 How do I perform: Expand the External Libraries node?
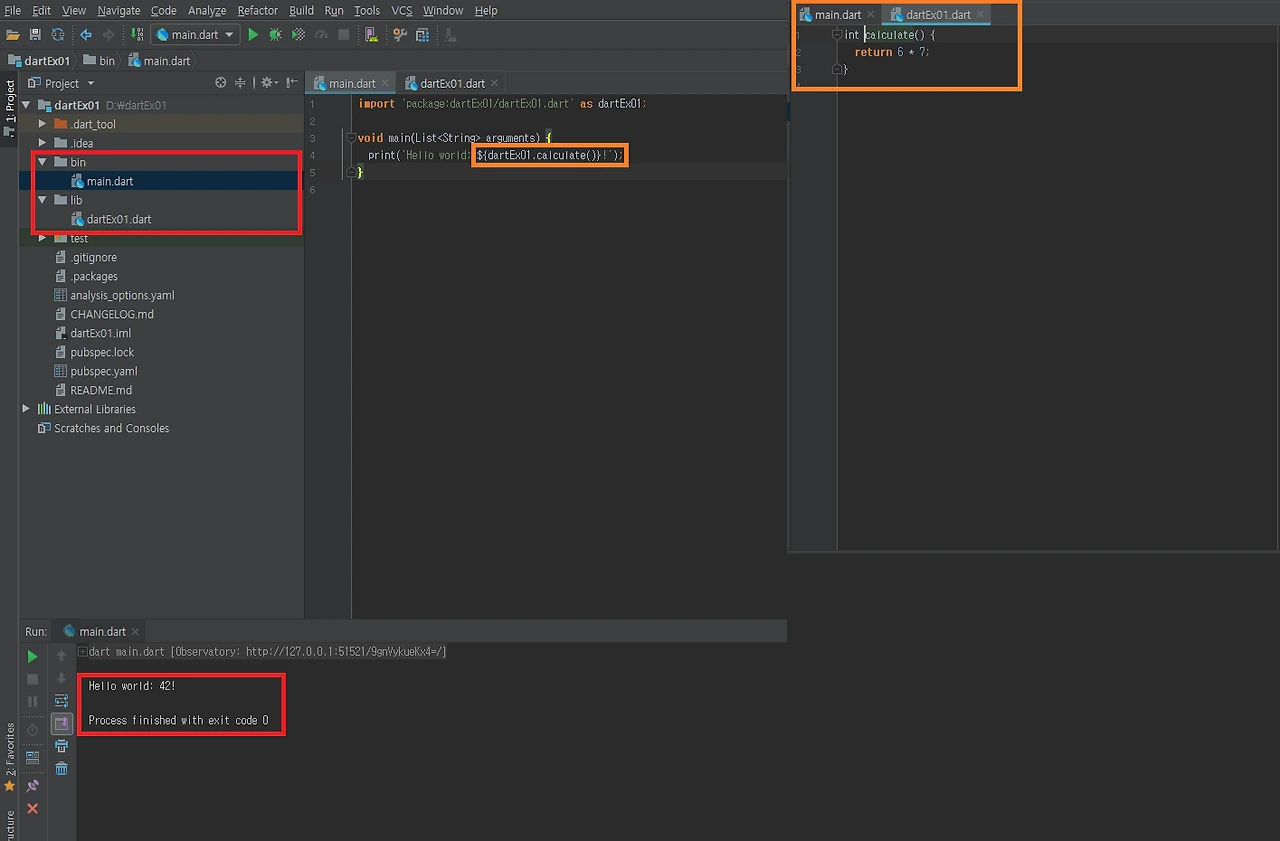tap(26, 409)
